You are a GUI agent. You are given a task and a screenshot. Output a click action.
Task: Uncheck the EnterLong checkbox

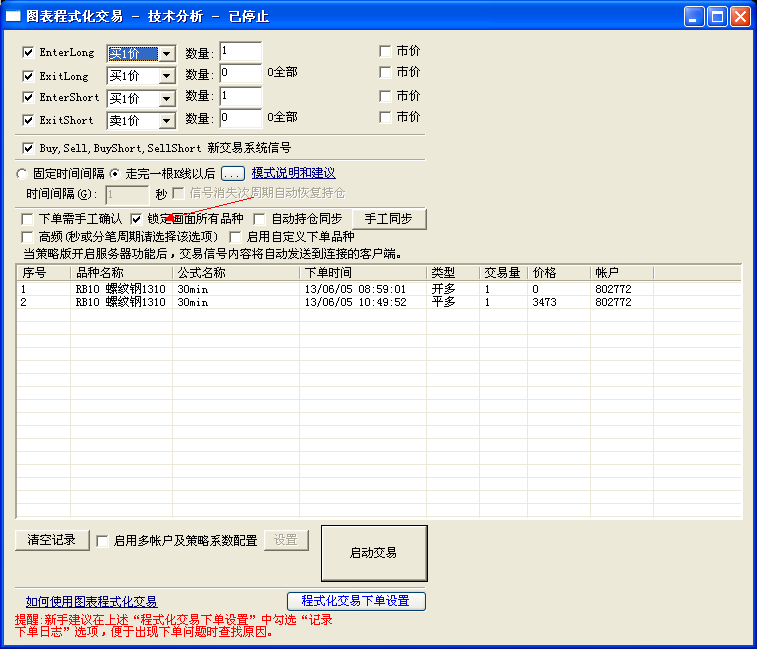28,52
